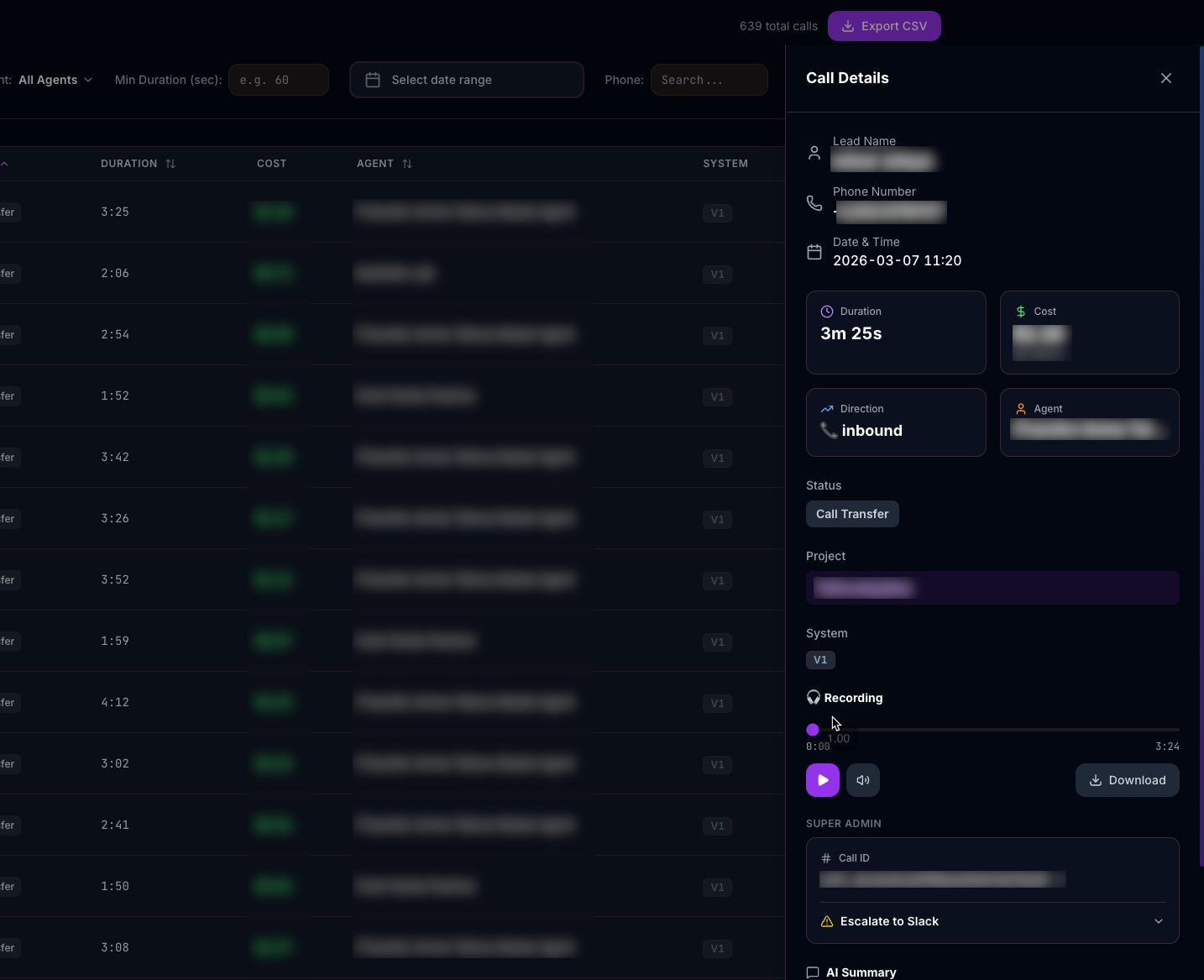The image size is (1204, 980).
Task: Click the calendar icon beside Date & Time
Action: 814,252
